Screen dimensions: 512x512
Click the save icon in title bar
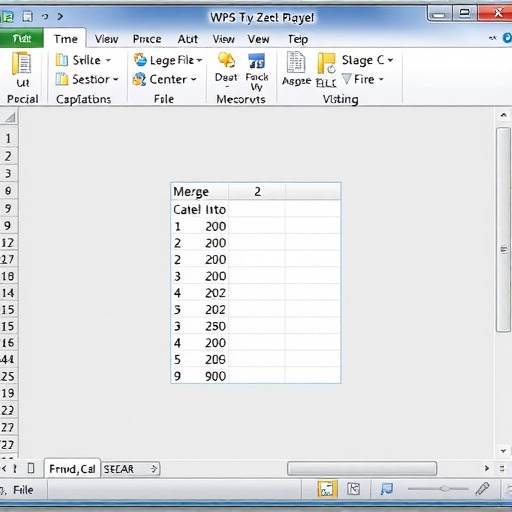click(x=27, y=16)
